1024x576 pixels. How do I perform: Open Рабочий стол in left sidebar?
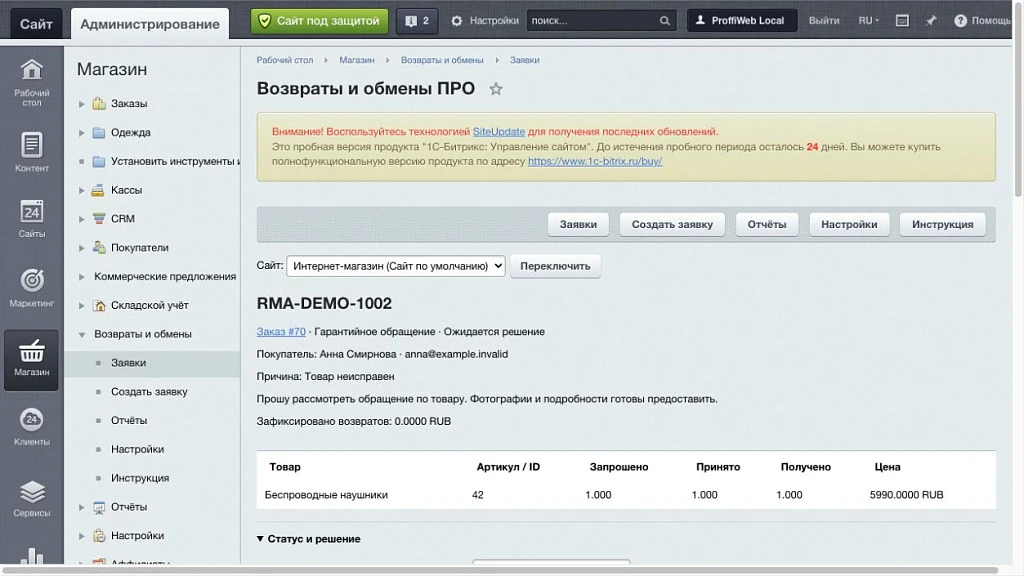(x=31, y=82)
